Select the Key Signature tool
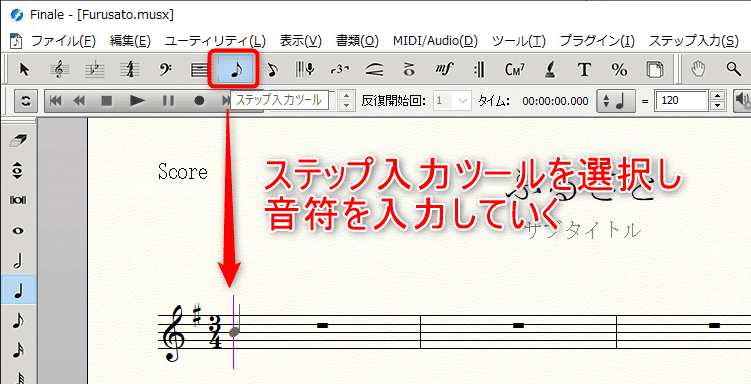The width and height of the screenshot is (751, 384). click(94, 70)
